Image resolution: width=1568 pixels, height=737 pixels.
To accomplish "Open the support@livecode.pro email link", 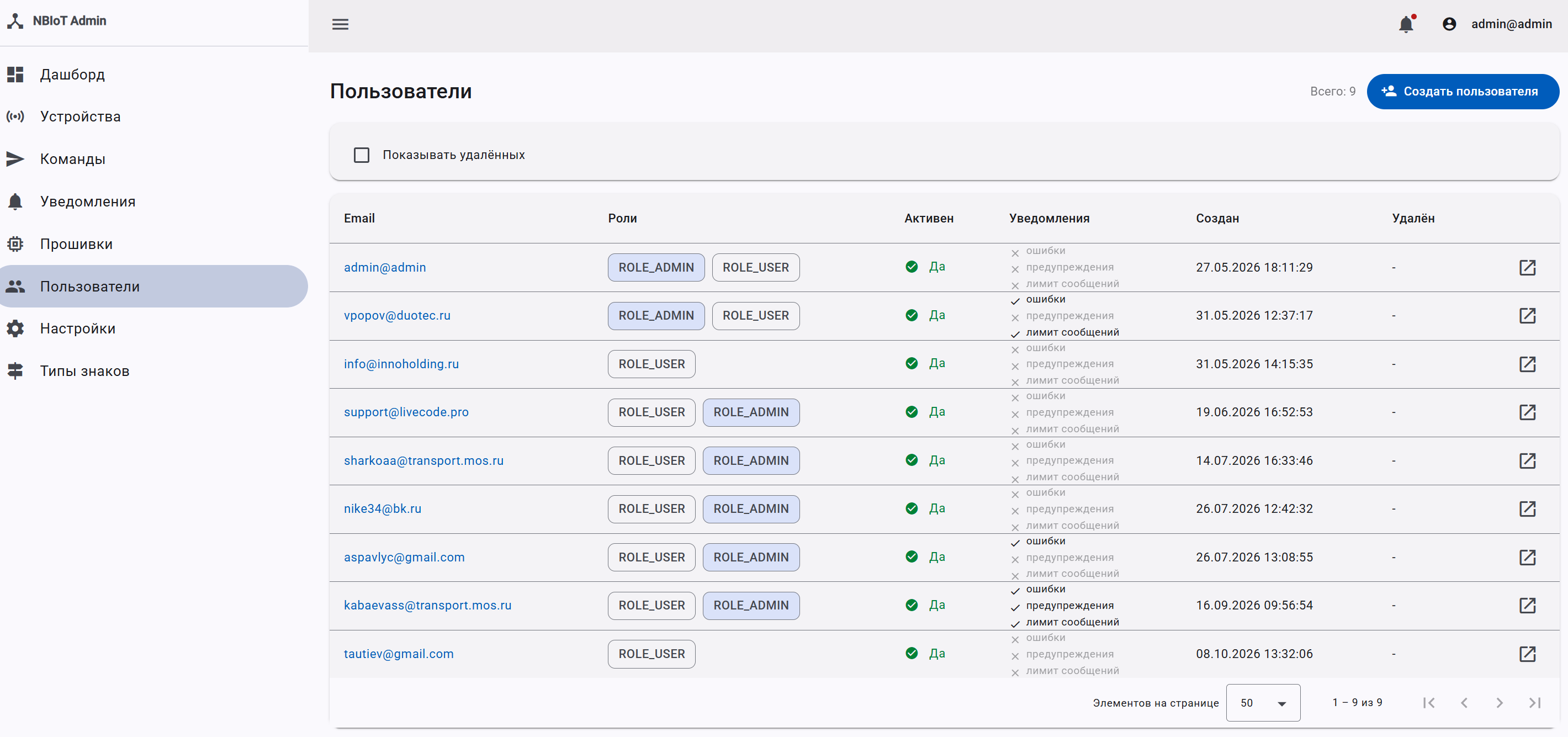I will coord(406,412).
